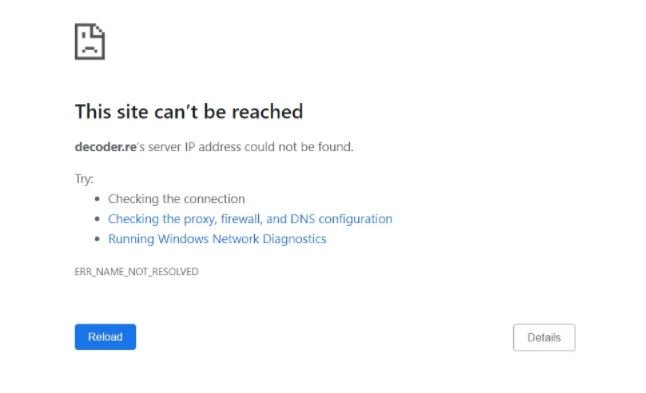Click the 'This site can't be reached' heading
This screenshot has height=393, width=646.
point(189,112)
